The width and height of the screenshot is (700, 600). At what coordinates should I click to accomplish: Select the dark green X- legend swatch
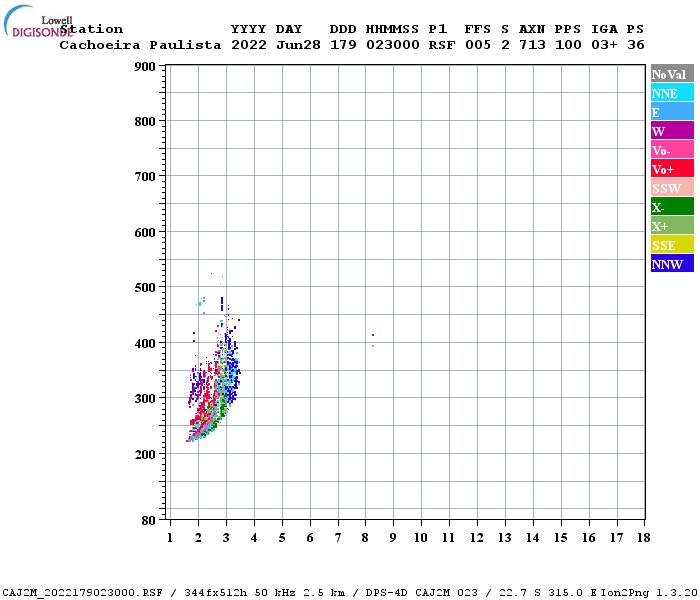coord(672,207)
